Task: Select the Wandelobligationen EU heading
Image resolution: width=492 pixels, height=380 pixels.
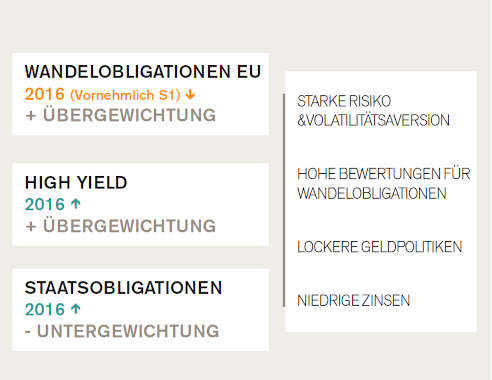Action: point(143,72)
